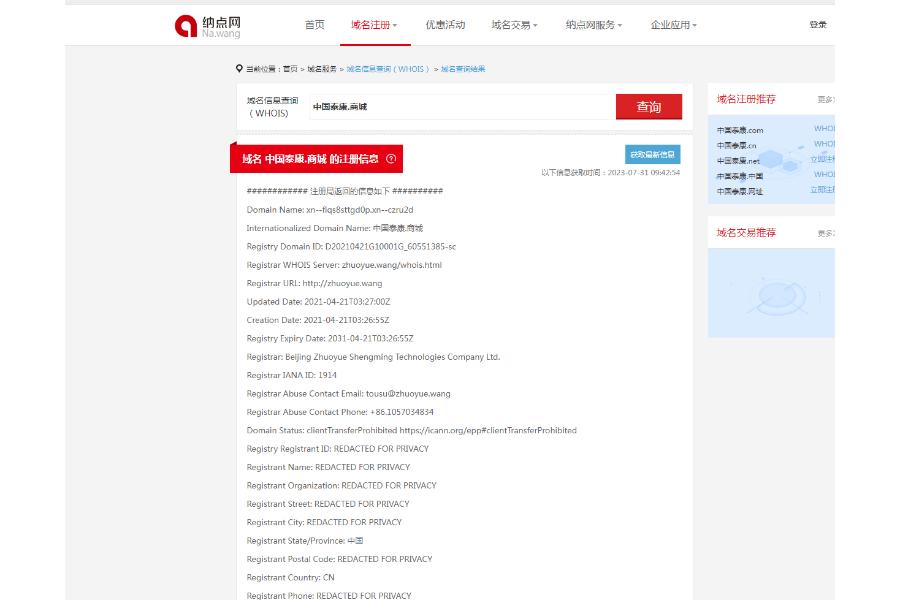Click the red 查询 search button

[x=649, y=107]
